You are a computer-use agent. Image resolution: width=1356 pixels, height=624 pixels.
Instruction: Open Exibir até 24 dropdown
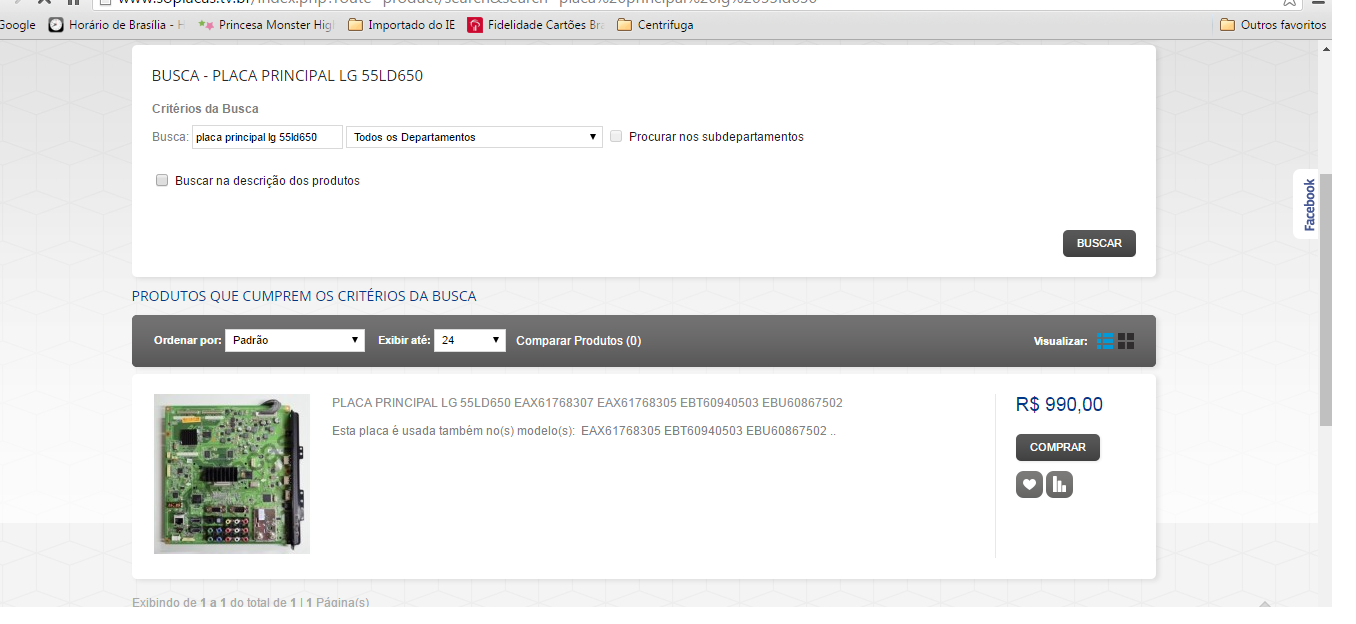470,340
